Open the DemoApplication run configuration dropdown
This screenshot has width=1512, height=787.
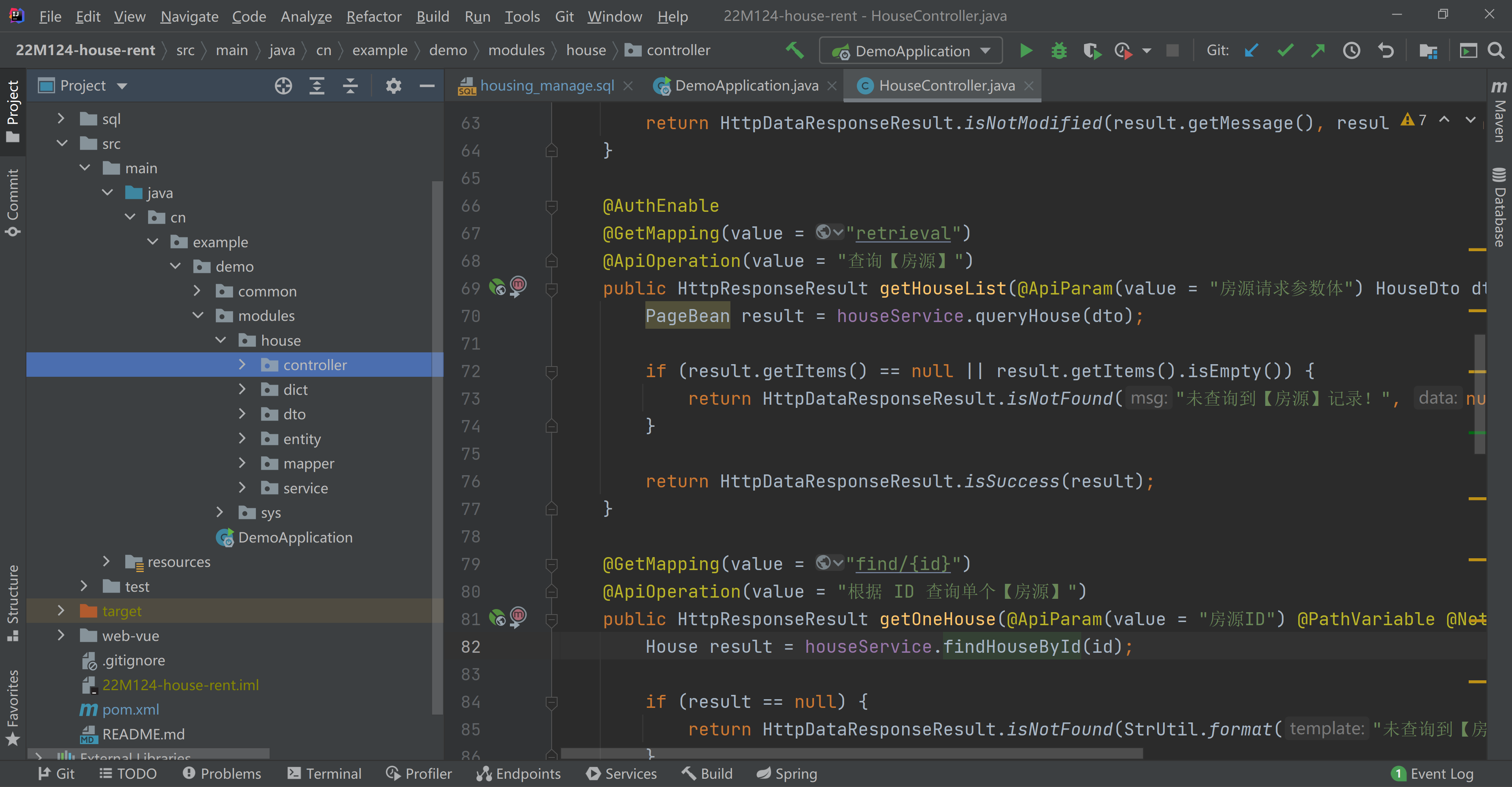tap(910, 50)
